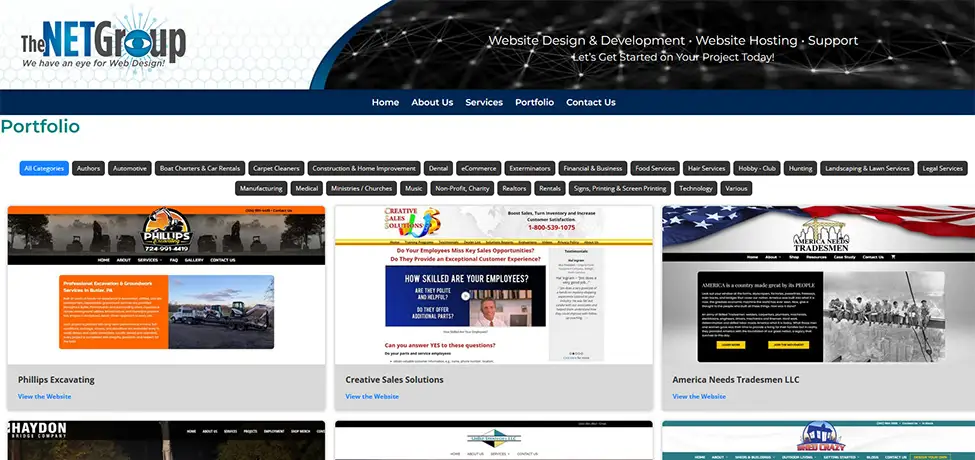Screen dimensions: 975x460
Task: View the Website under Phillips Excavating
Action: (44, 397)
